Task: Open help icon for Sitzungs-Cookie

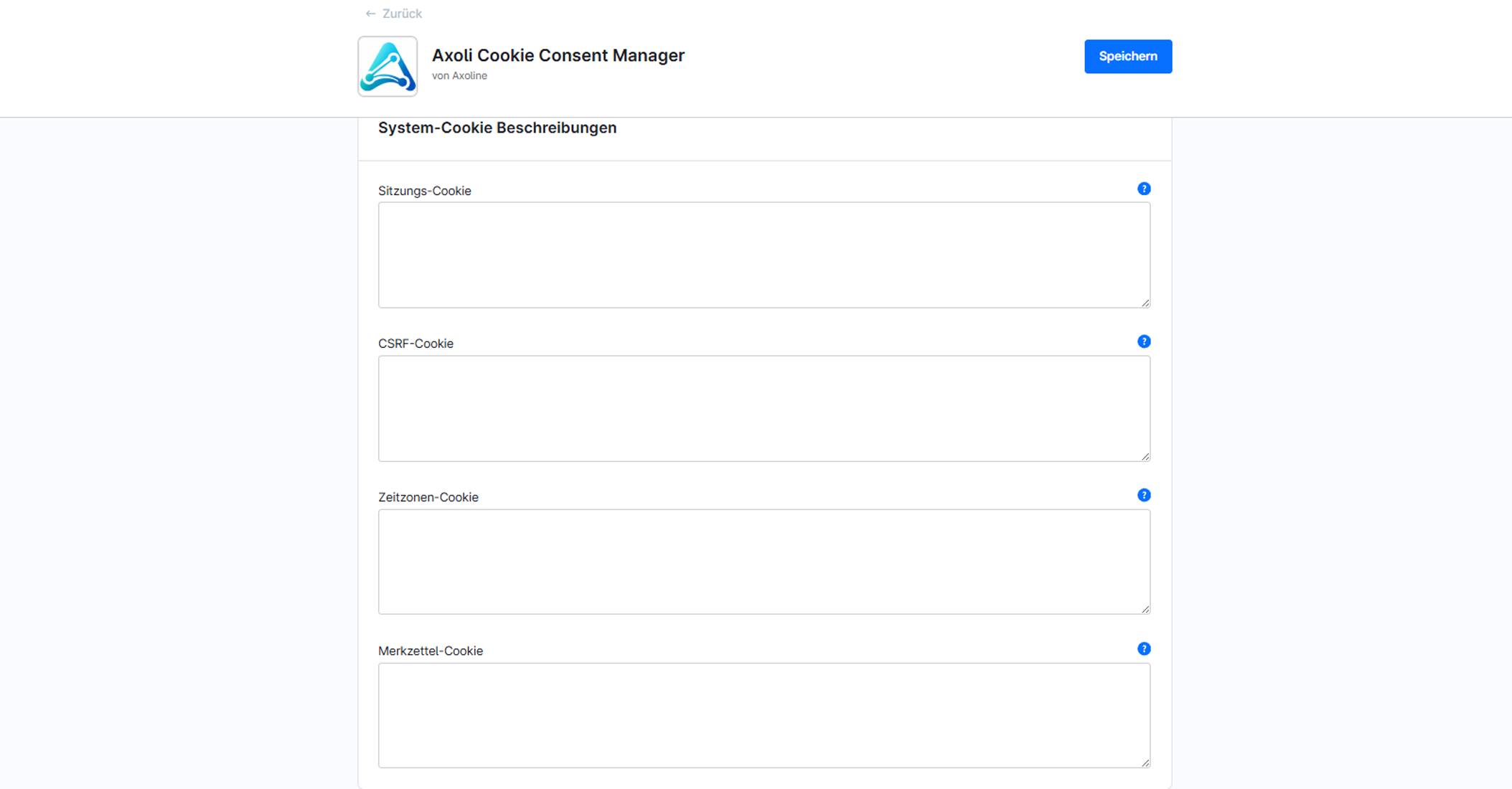Action: click(1144, 189)
